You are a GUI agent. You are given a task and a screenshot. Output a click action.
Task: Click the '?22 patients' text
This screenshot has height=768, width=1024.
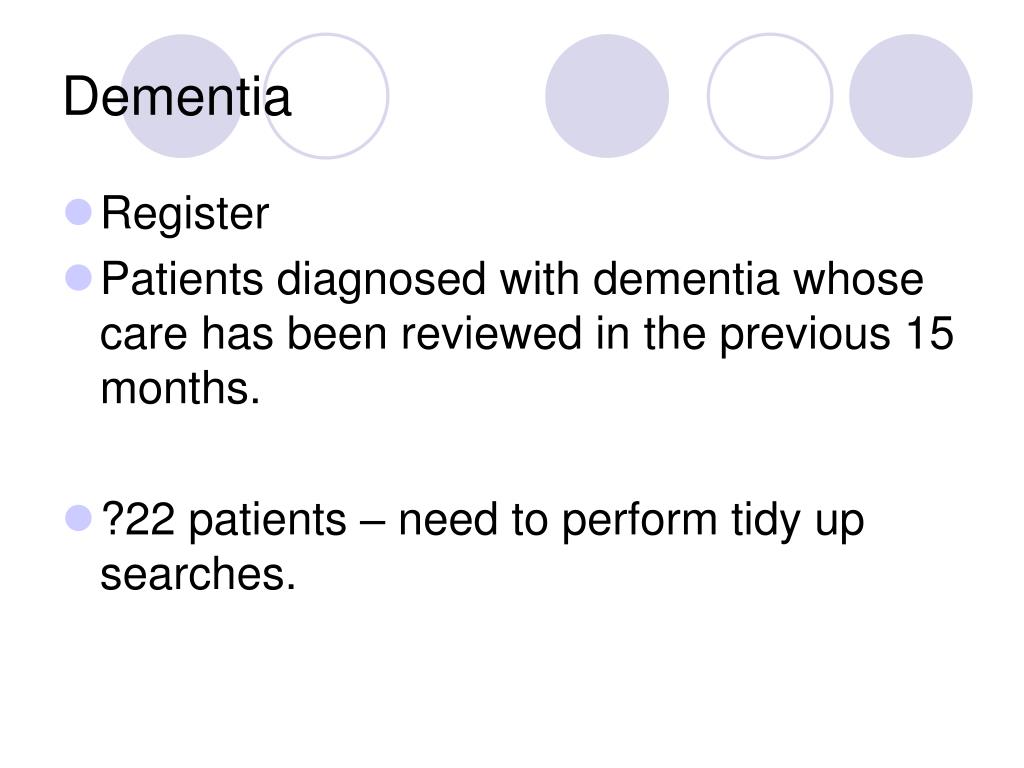[223, 521]
